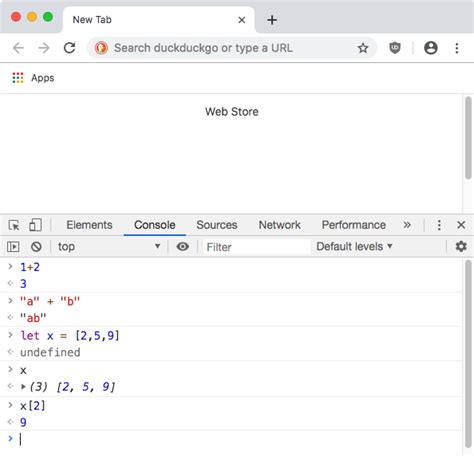Open console settings gear icon
Viewport: 474px width, 456px height.
click(x=461, y=247)
